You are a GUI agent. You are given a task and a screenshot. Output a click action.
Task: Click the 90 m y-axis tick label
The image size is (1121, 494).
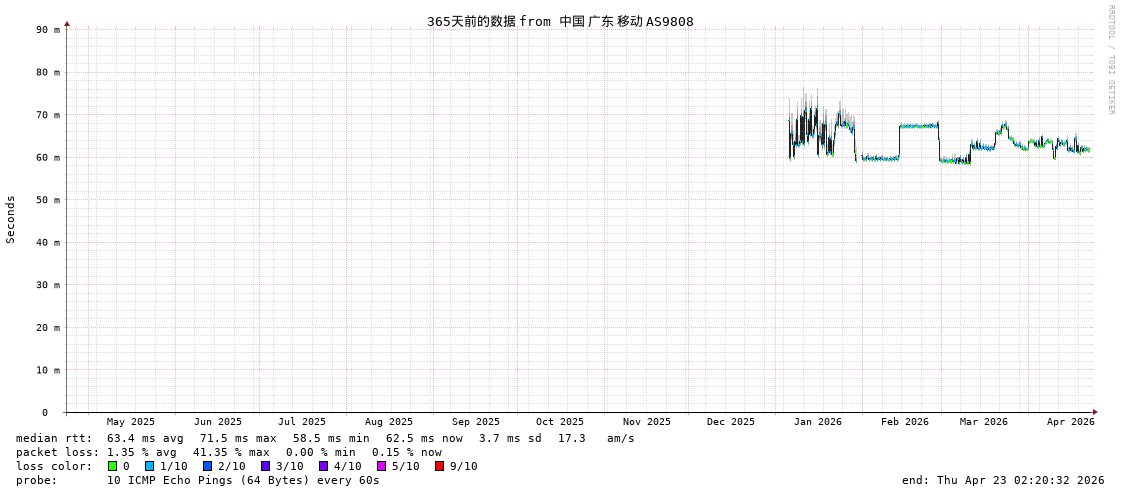[49, 30]
